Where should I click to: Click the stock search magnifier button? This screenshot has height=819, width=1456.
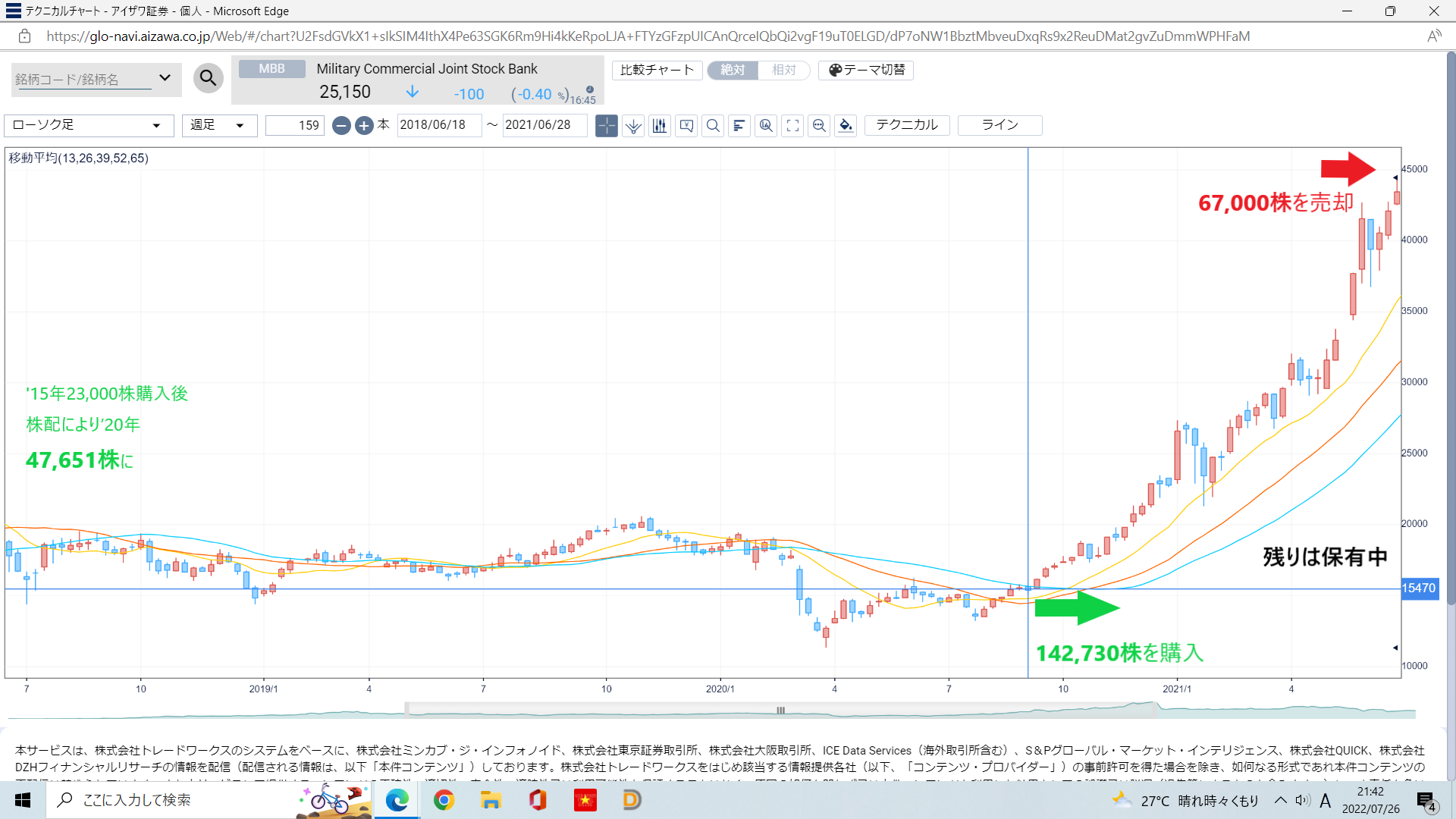pyautogui.click(x=208, y=78)
